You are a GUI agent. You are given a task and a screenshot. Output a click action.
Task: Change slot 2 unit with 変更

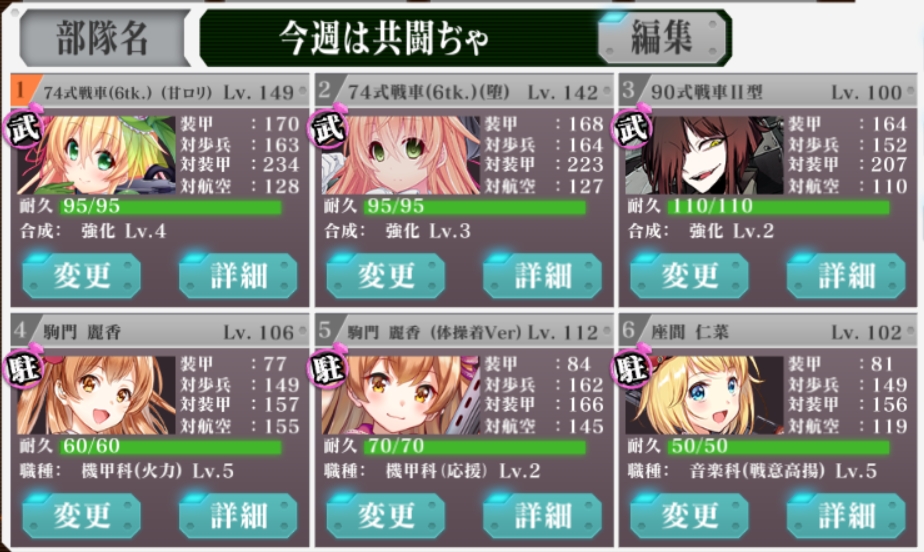386,276
